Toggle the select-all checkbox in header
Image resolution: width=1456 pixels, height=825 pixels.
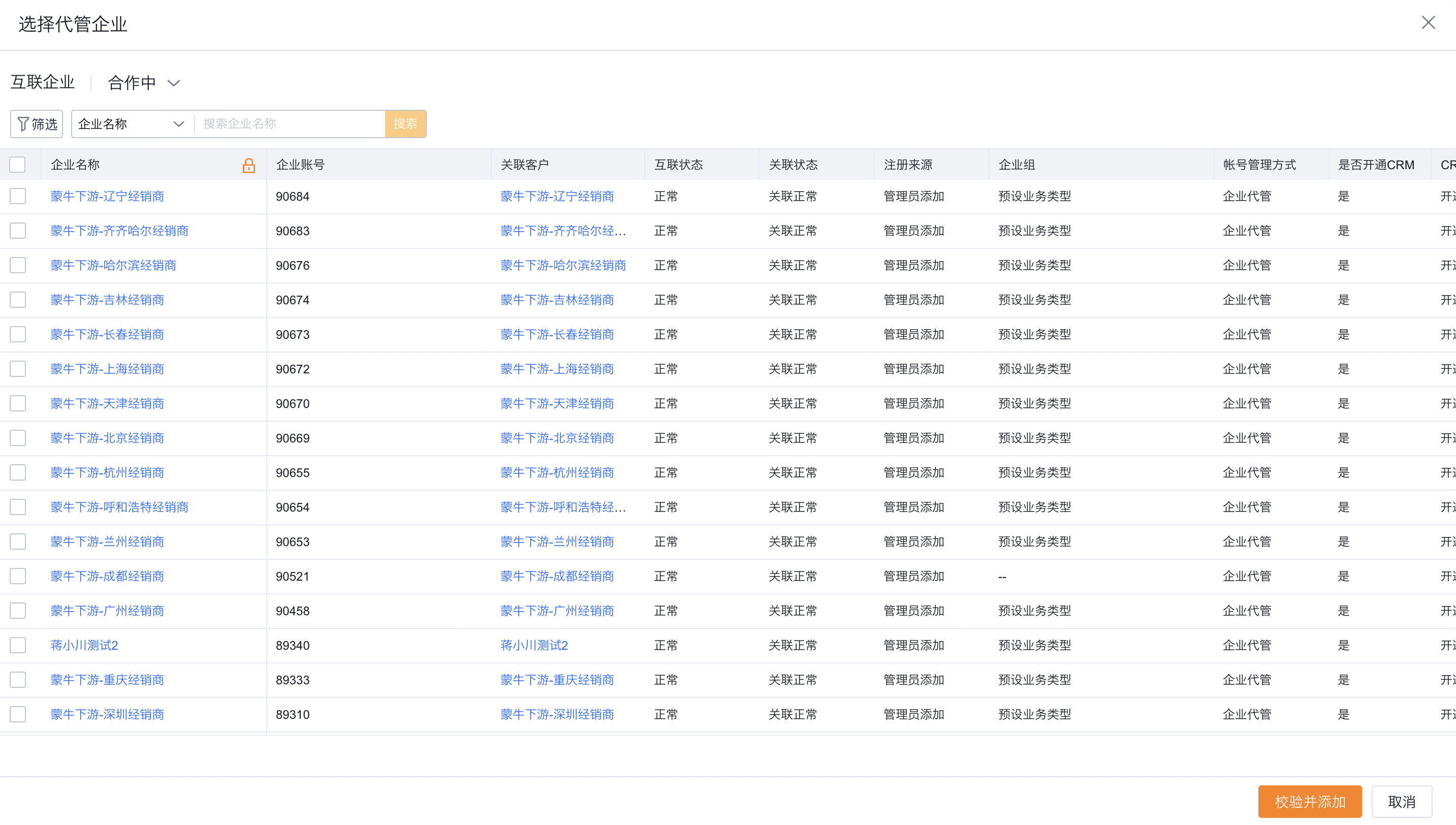tap(18, 164)
